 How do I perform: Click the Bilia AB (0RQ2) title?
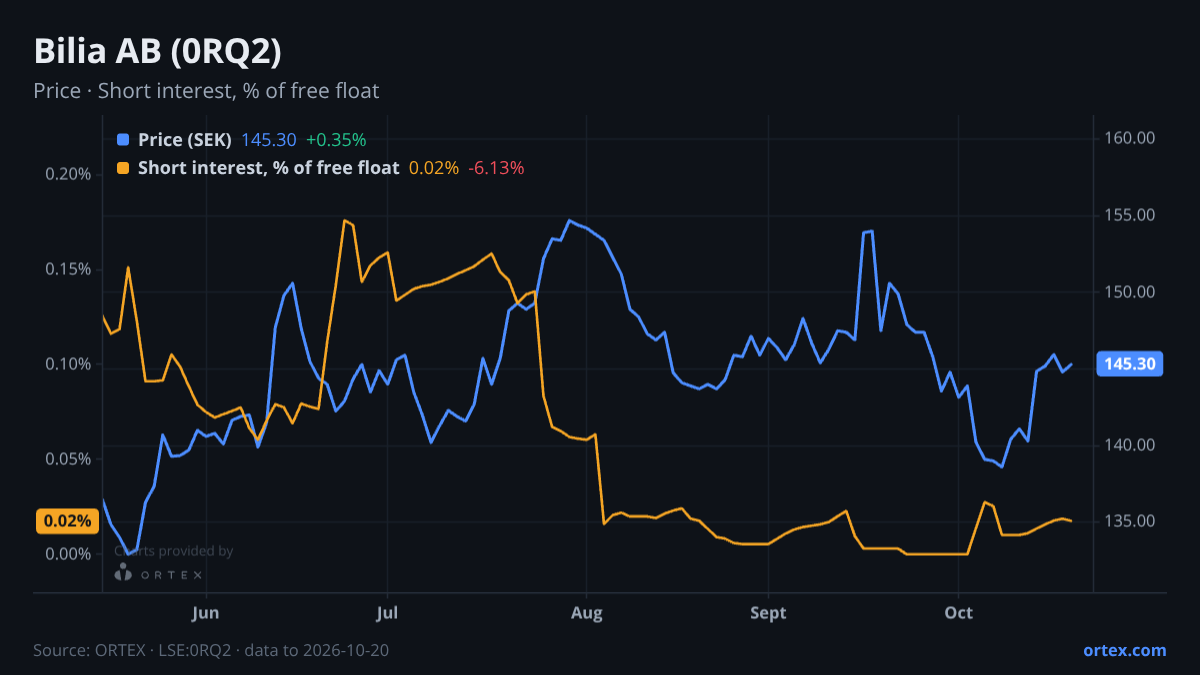[x=158, y=52]
